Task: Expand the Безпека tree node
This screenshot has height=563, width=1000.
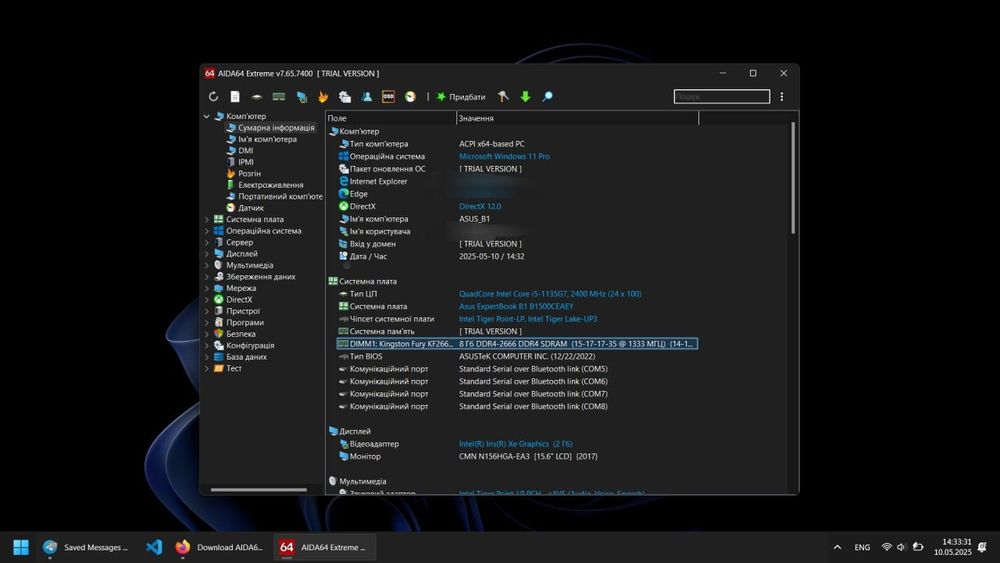Action: [x=207, y=334]
